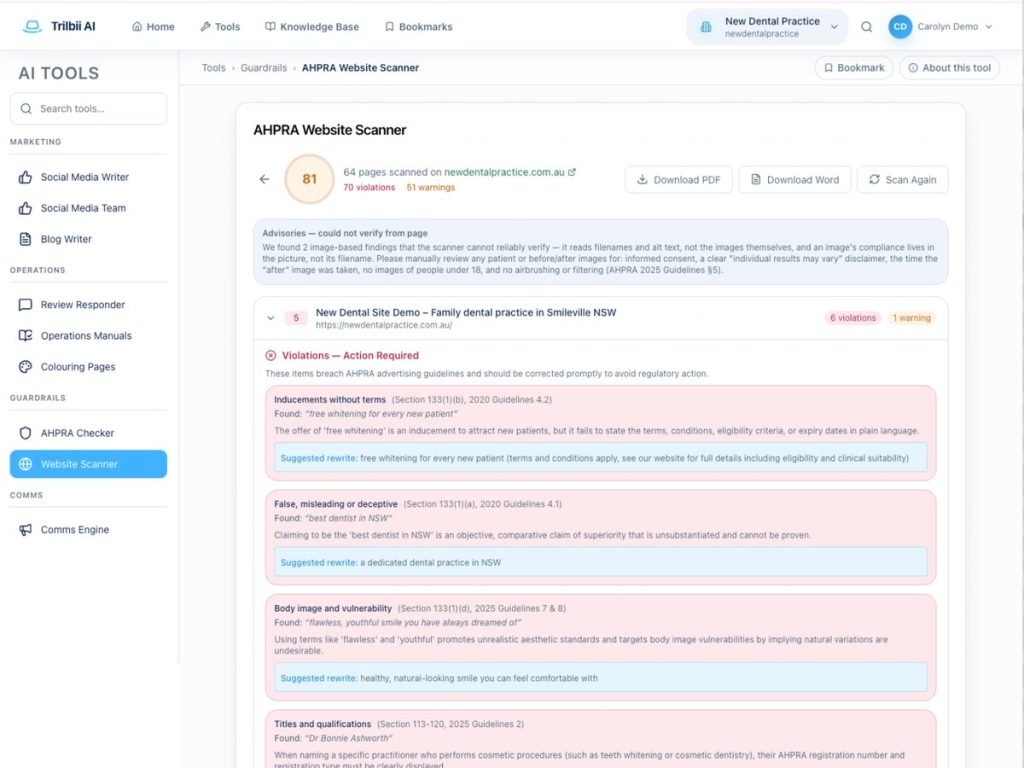Screen dimensions: 1024x768
Task: Click the Search tools input field
Action: click(88, 108)
